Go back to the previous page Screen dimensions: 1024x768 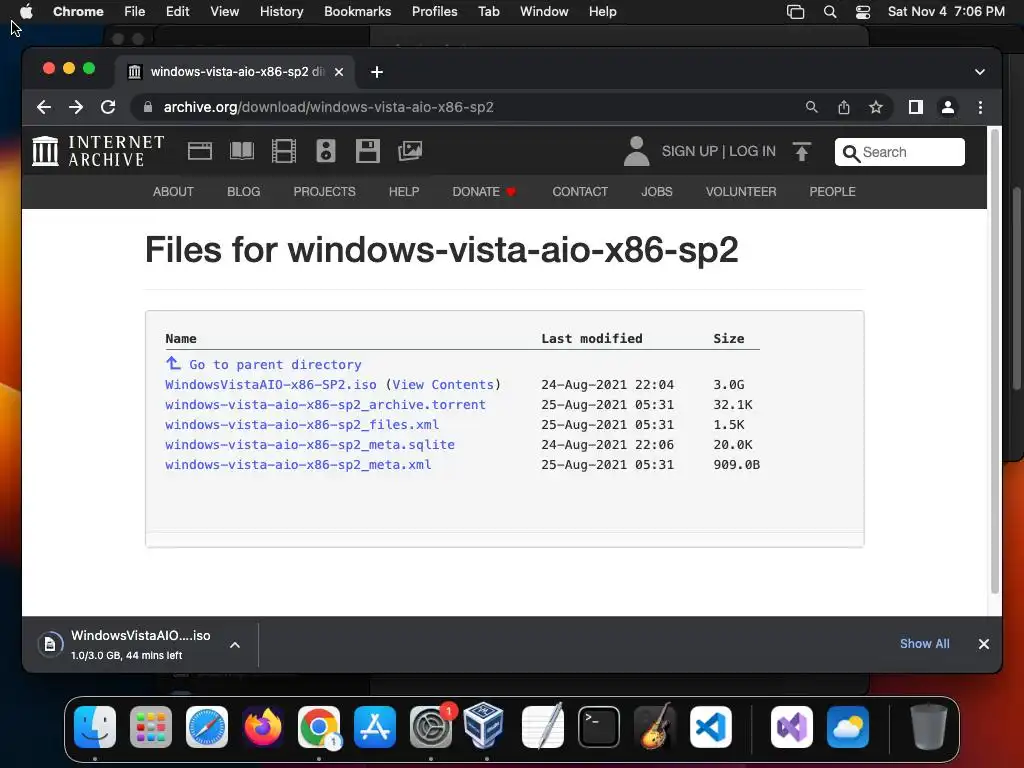pos(44,107)
